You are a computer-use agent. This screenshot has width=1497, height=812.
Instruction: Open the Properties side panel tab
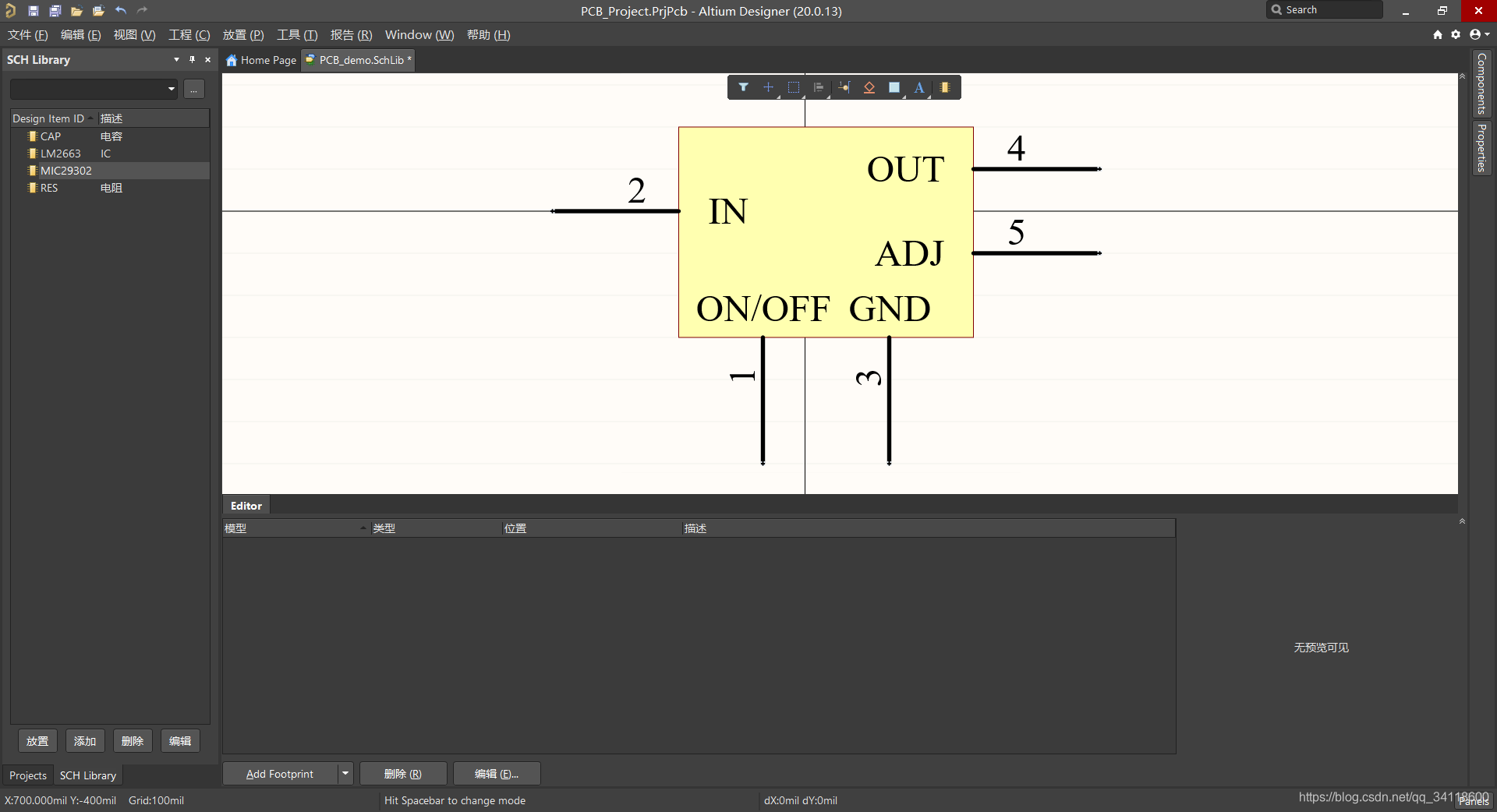tap(1481, 147)
